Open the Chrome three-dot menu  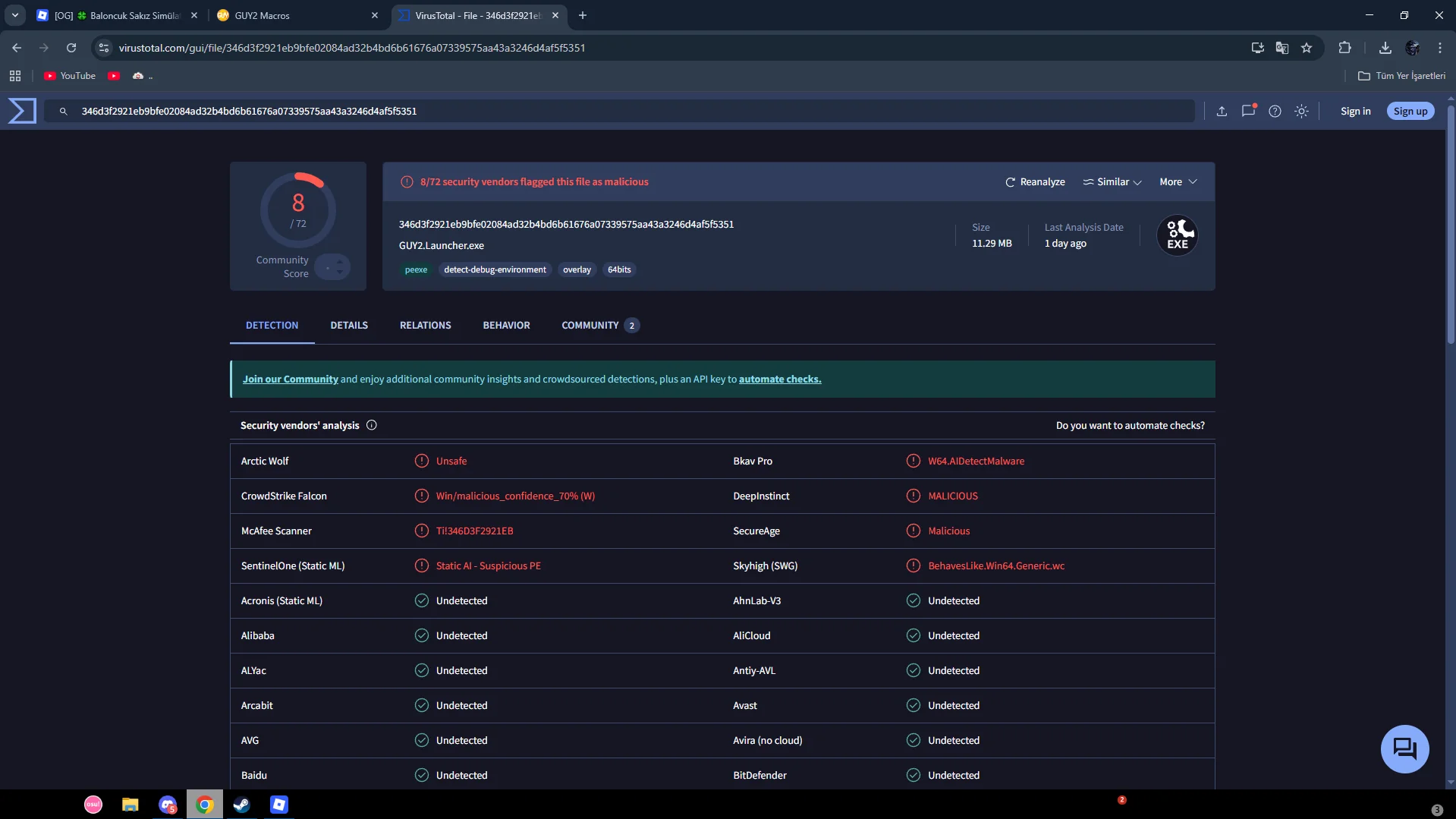pyautogui.click(x=1440, y=48)
